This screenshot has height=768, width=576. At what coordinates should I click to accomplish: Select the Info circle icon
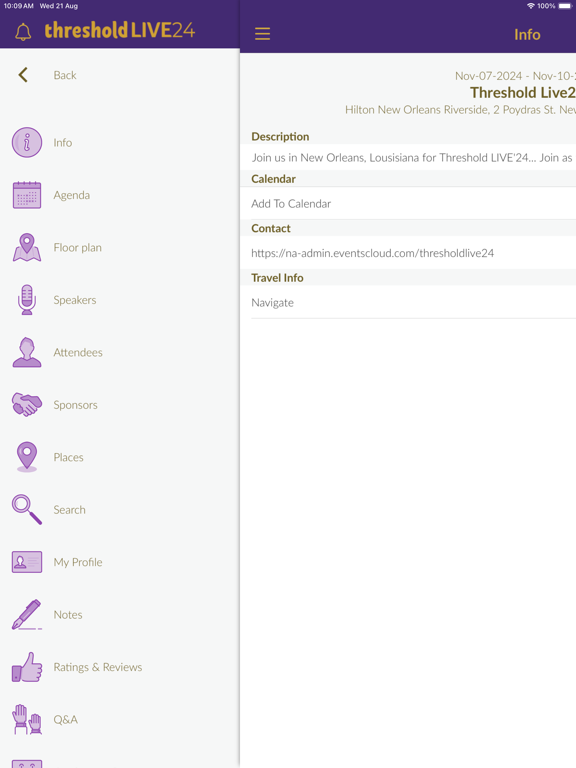tap(27, 143)
